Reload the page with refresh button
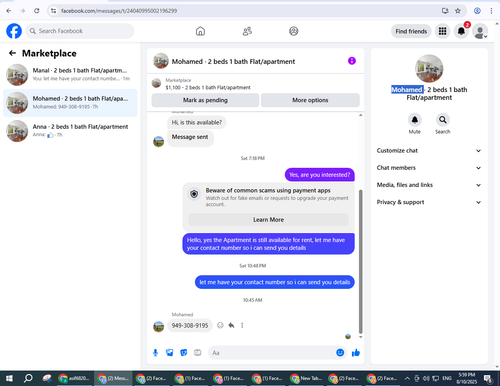The height and width of the screenshot is (386, 500). click(37, 11)
